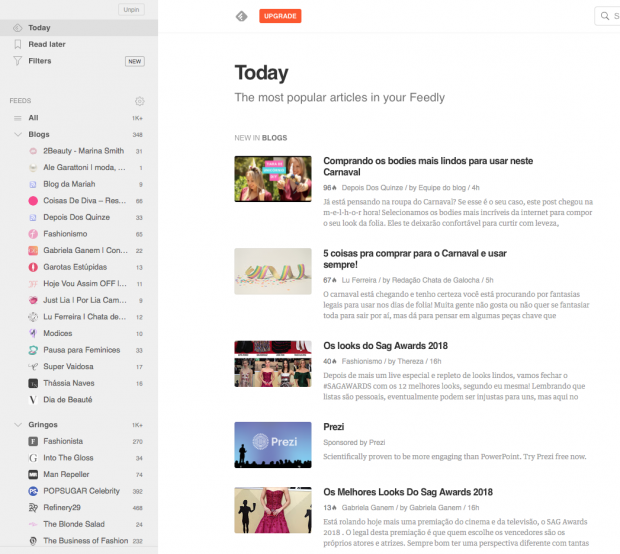This screenshot has width=620, height=554.
Task: Click the Fashionismo feed favicon
Action: pos(33,234)
